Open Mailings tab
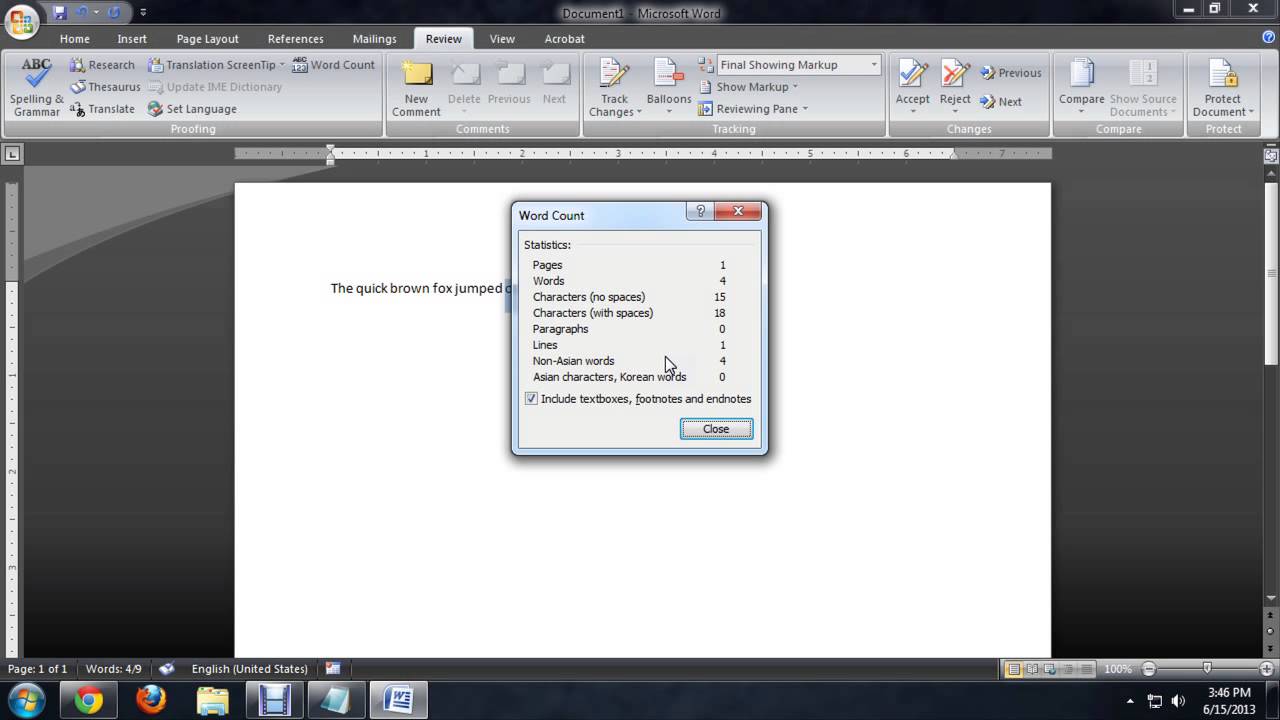1280x720 pixels. [374, 39]
